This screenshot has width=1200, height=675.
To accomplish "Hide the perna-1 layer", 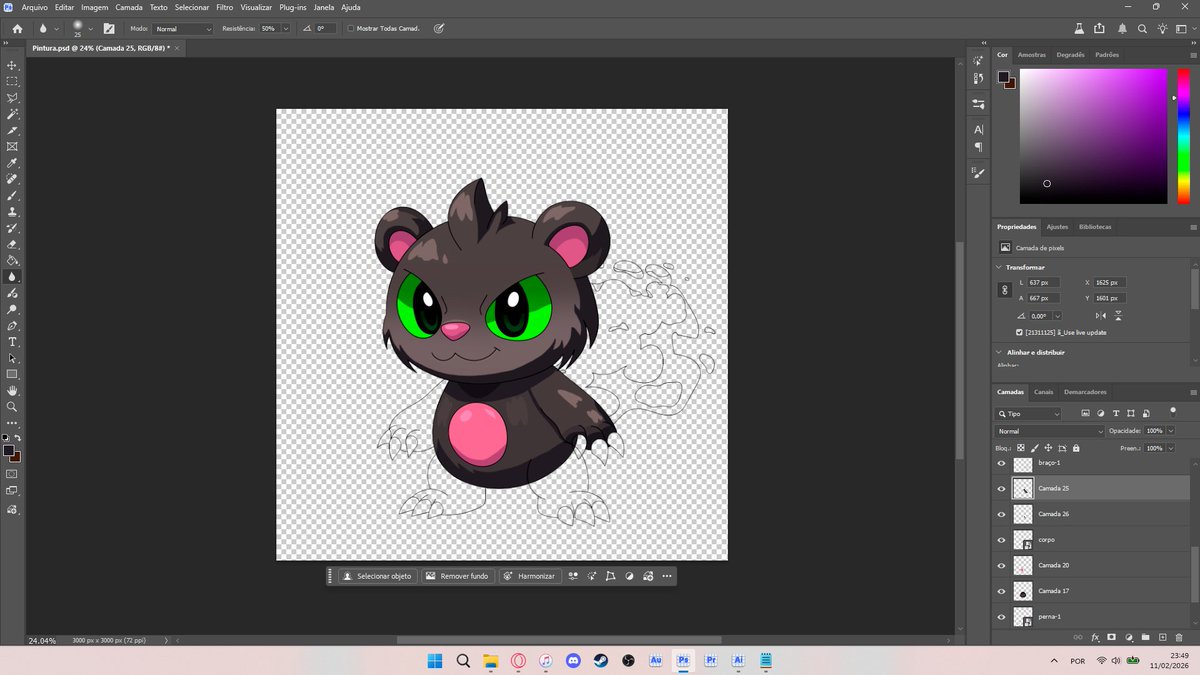I will coord(1001,616).
